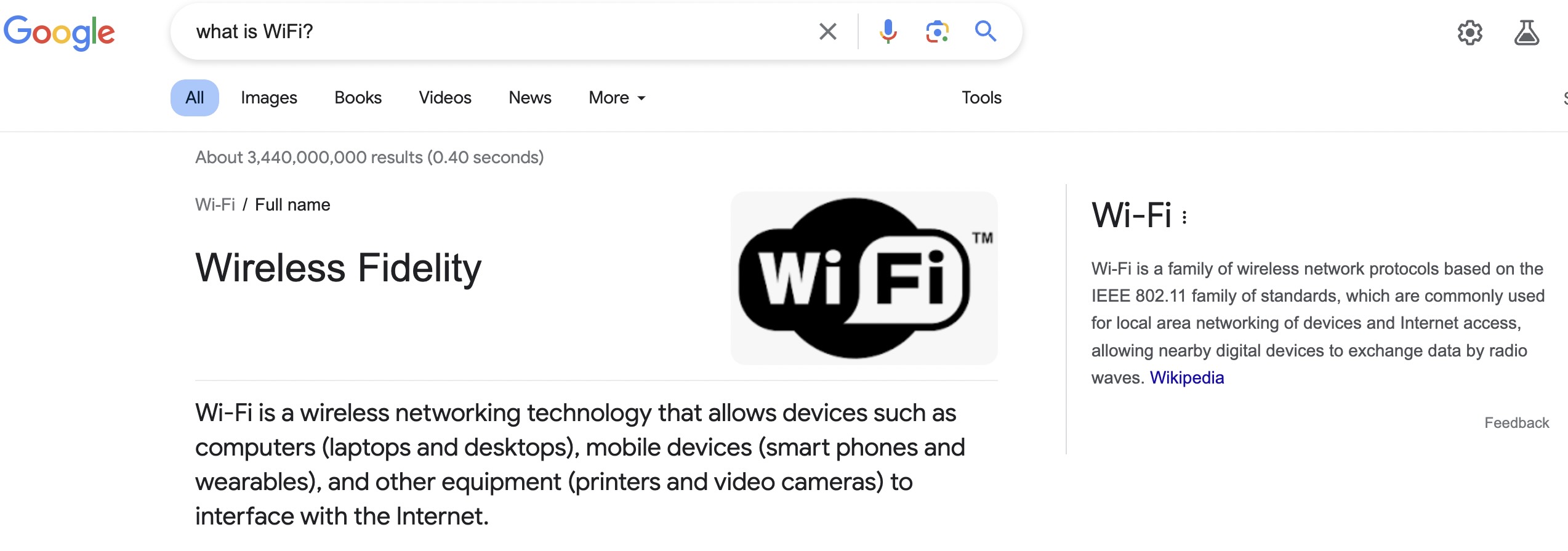The width and height of the screenshot is (1568, 551).
Task: Click the Wi-Fi logo thumbnail
Action: [x=863, y=278]
